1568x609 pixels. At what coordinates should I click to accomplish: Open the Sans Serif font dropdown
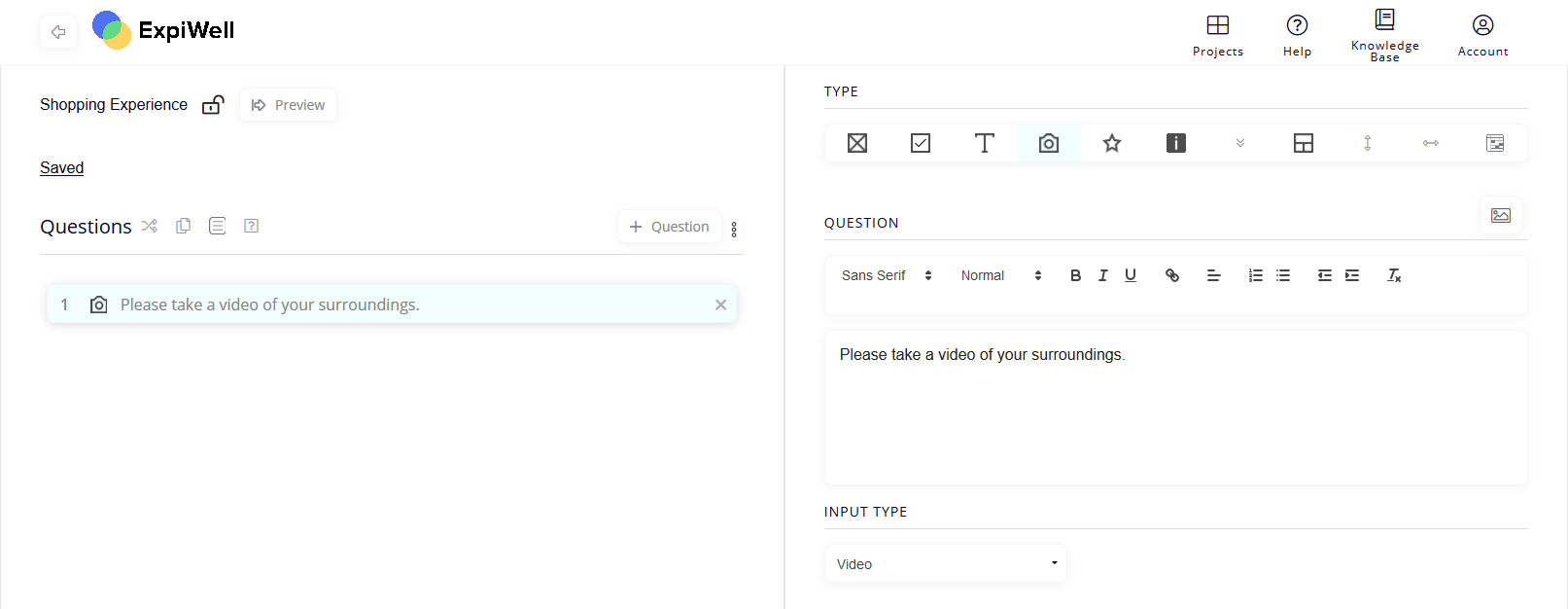pyautogui.click(x=887, y=275)
